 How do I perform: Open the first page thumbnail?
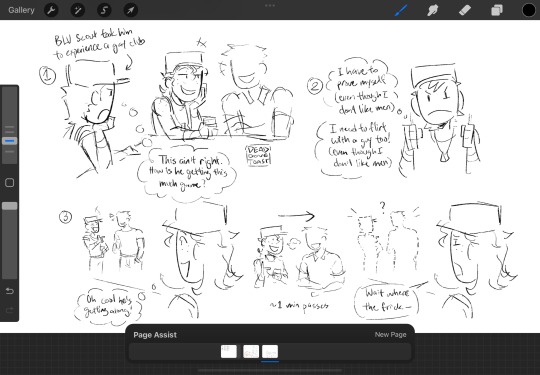229,352
